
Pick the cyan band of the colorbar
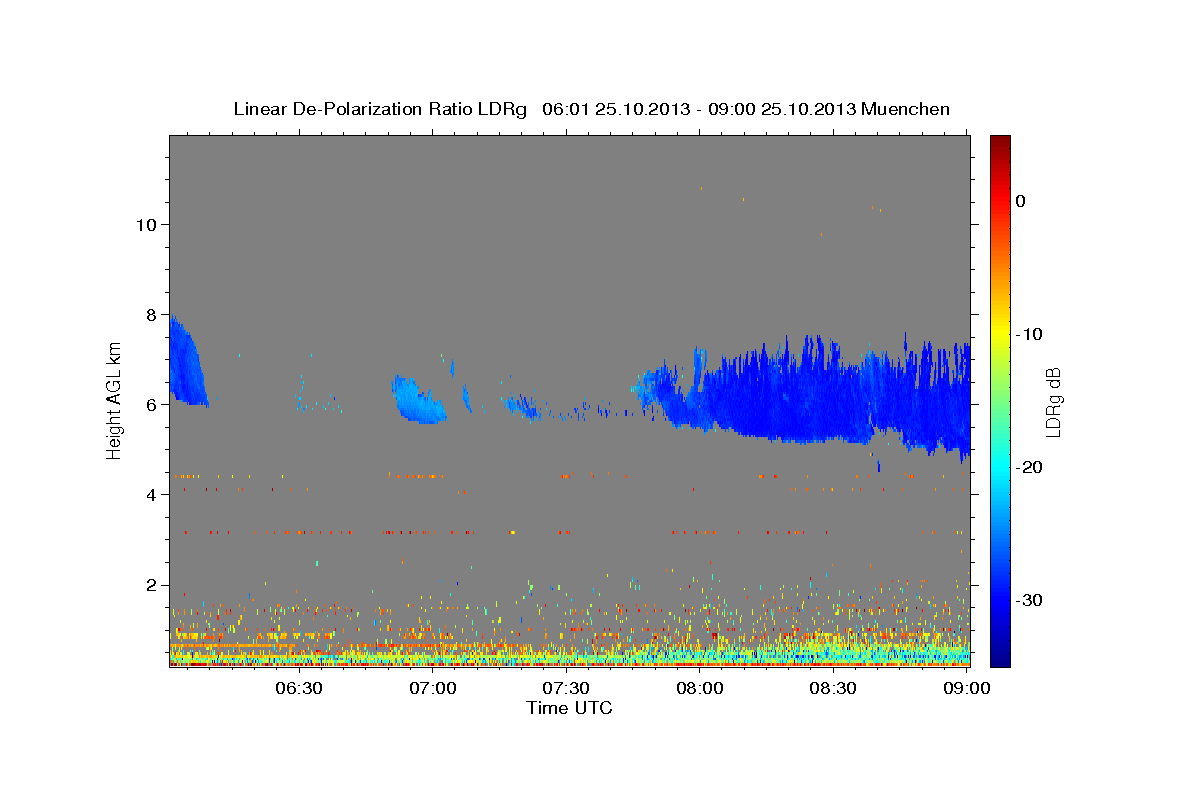(x=1000, y=465)
